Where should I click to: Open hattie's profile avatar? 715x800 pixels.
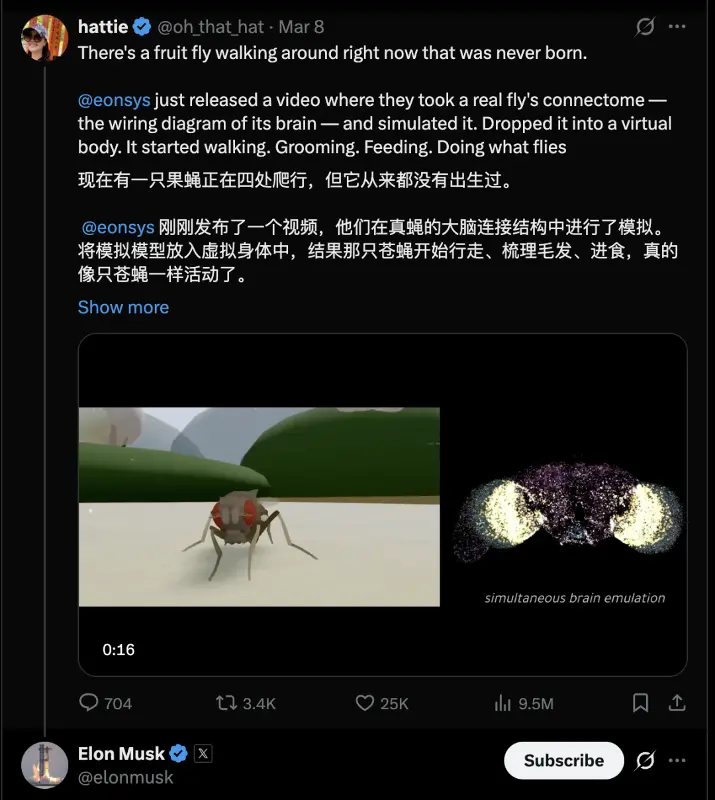[x=44, y=38]
